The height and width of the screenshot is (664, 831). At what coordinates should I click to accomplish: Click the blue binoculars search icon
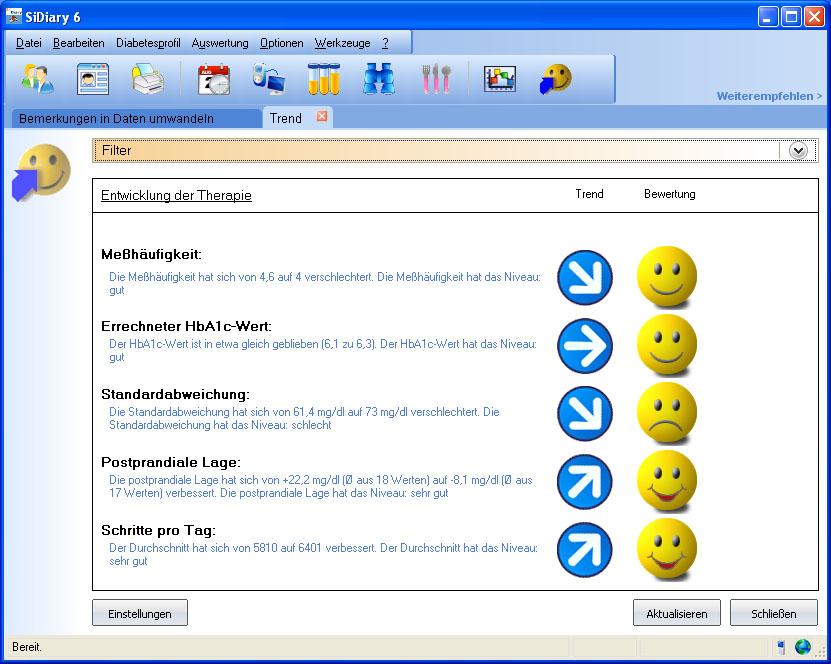[x=378, y=79]
